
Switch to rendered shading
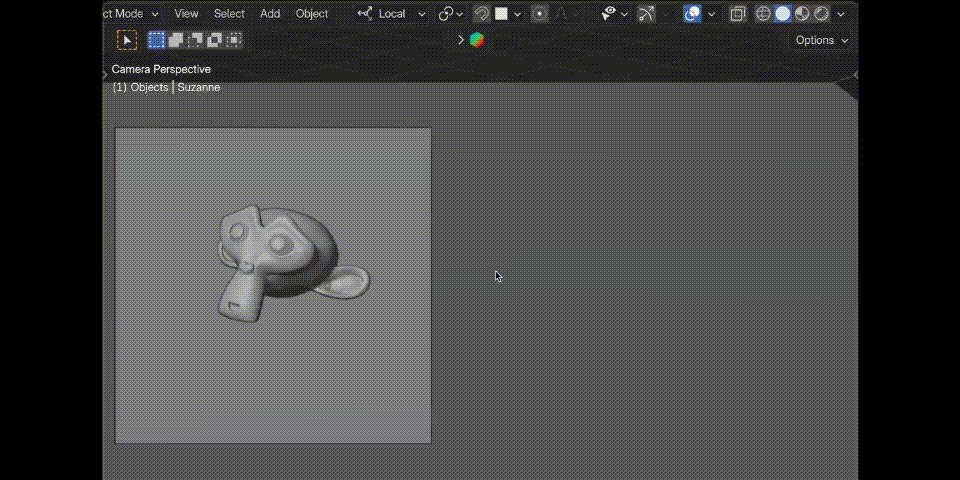pyautogui.click(x=822, y=13)
